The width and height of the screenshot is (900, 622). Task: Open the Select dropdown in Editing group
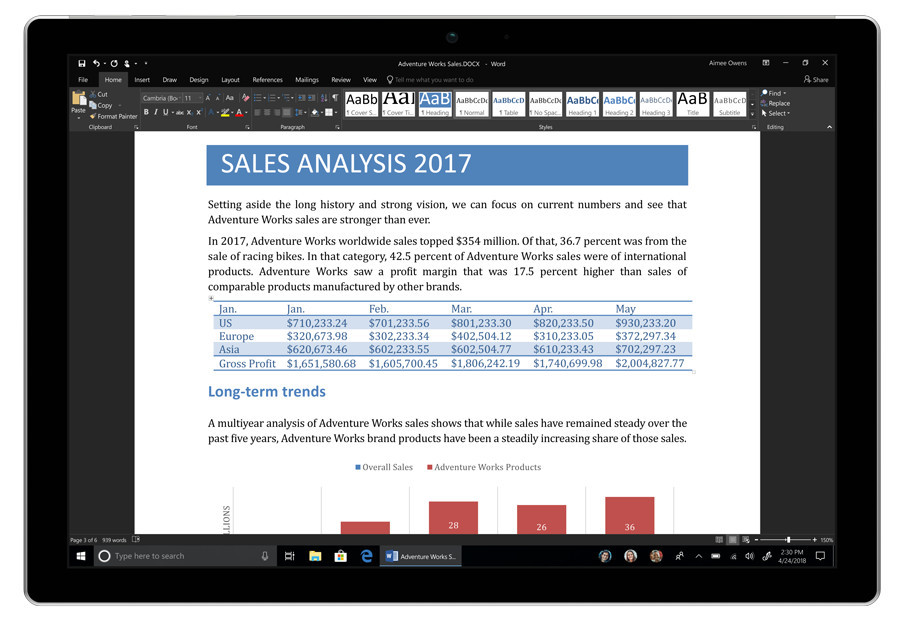(x=775, y=113)
